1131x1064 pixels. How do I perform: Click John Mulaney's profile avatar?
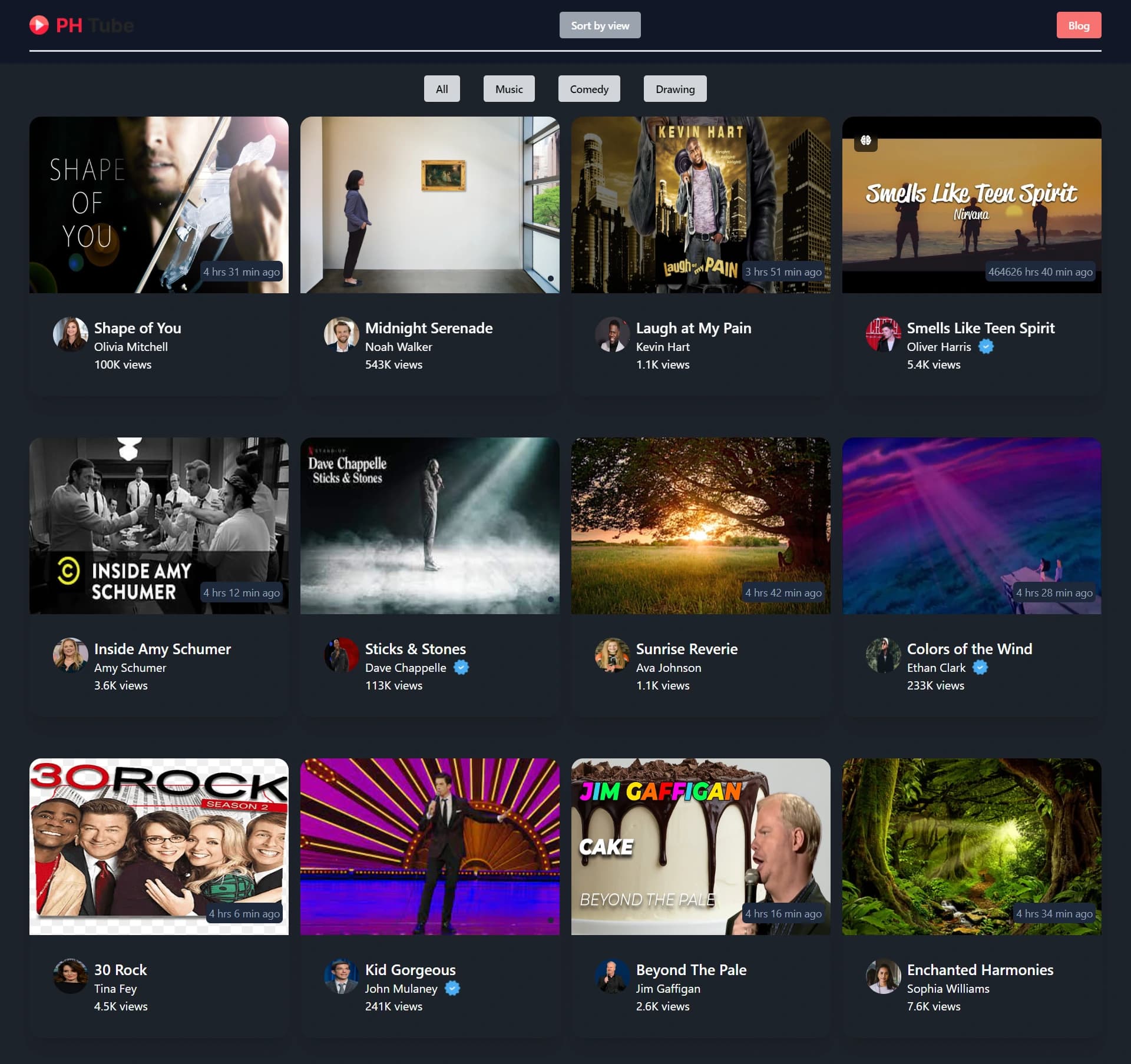[342, 976]
